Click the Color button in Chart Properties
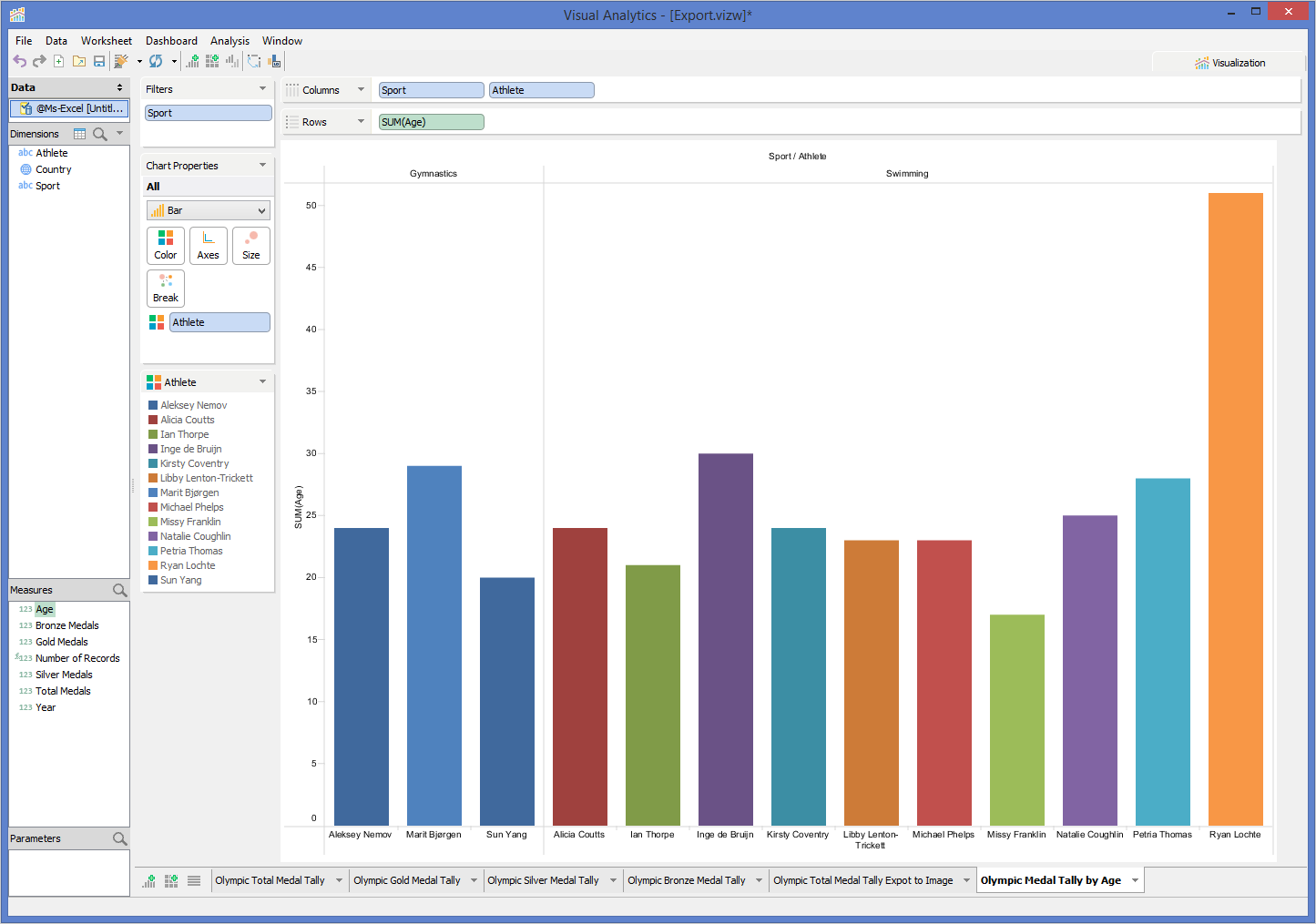This screenshot has width=1316, height=924. click(x=166, y=246)
